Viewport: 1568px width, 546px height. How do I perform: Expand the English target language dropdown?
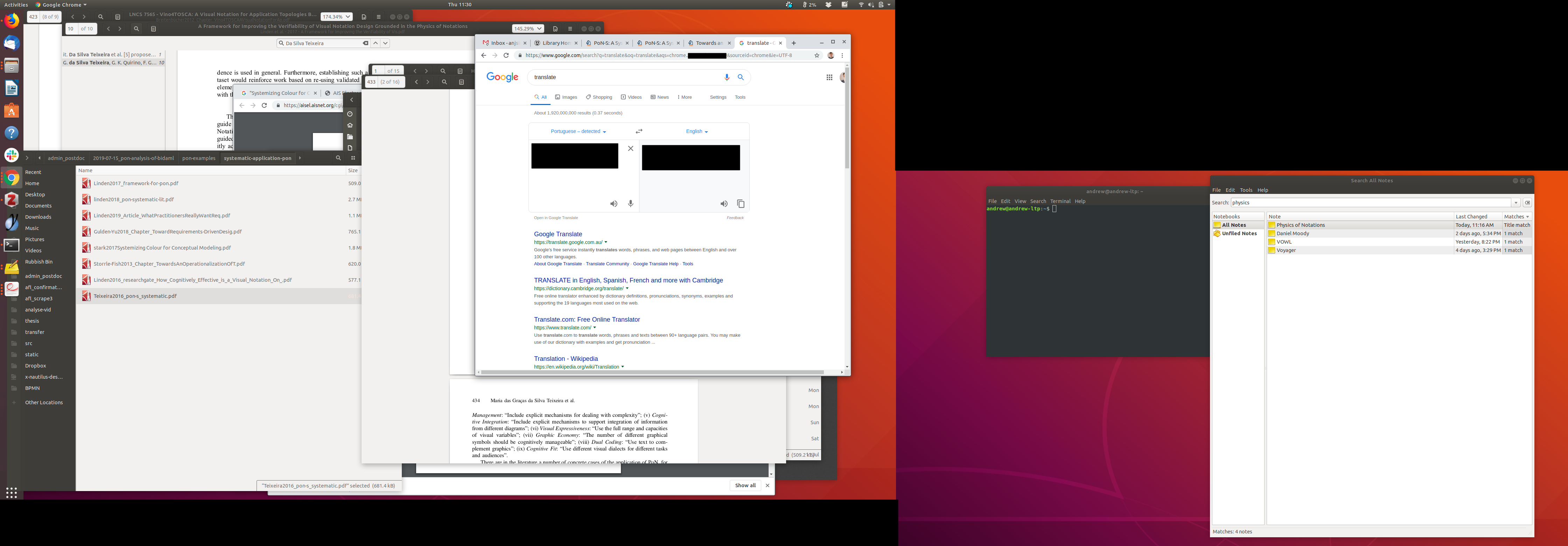[x=696, y=132]
